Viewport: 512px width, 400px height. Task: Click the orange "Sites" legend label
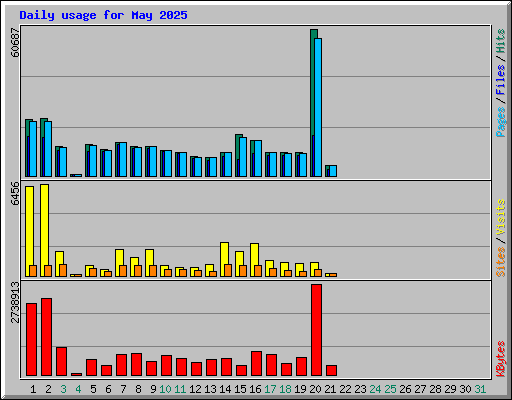pos(501,262)
